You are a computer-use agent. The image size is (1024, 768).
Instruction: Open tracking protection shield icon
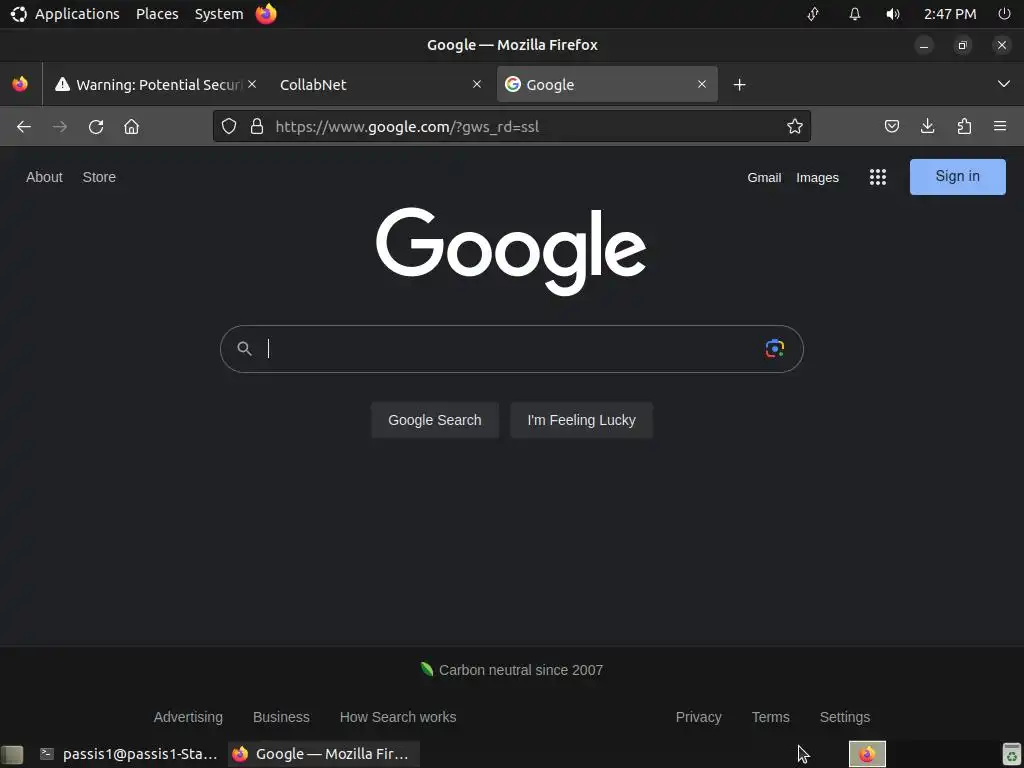point(229,126)
